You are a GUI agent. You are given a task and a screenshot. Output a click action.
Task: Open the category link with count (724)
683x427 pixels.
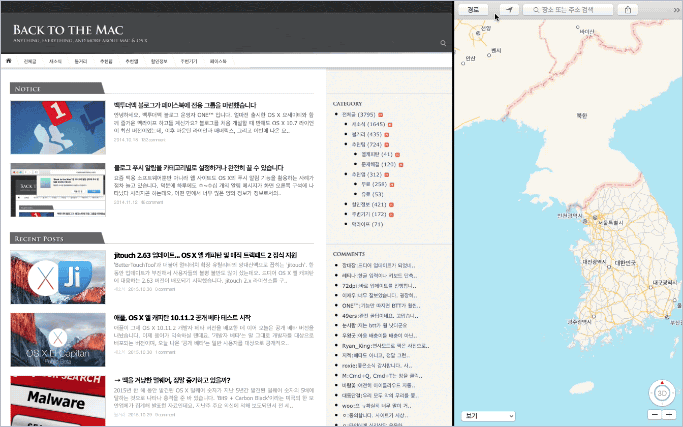pyautogui.click(x=367, y=145)
